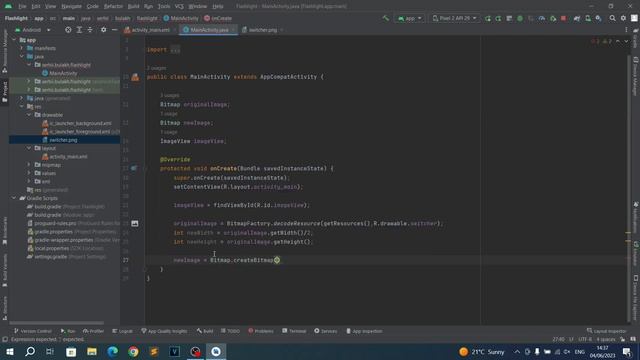Hide the project panel with the minus icon

(114, 30)
